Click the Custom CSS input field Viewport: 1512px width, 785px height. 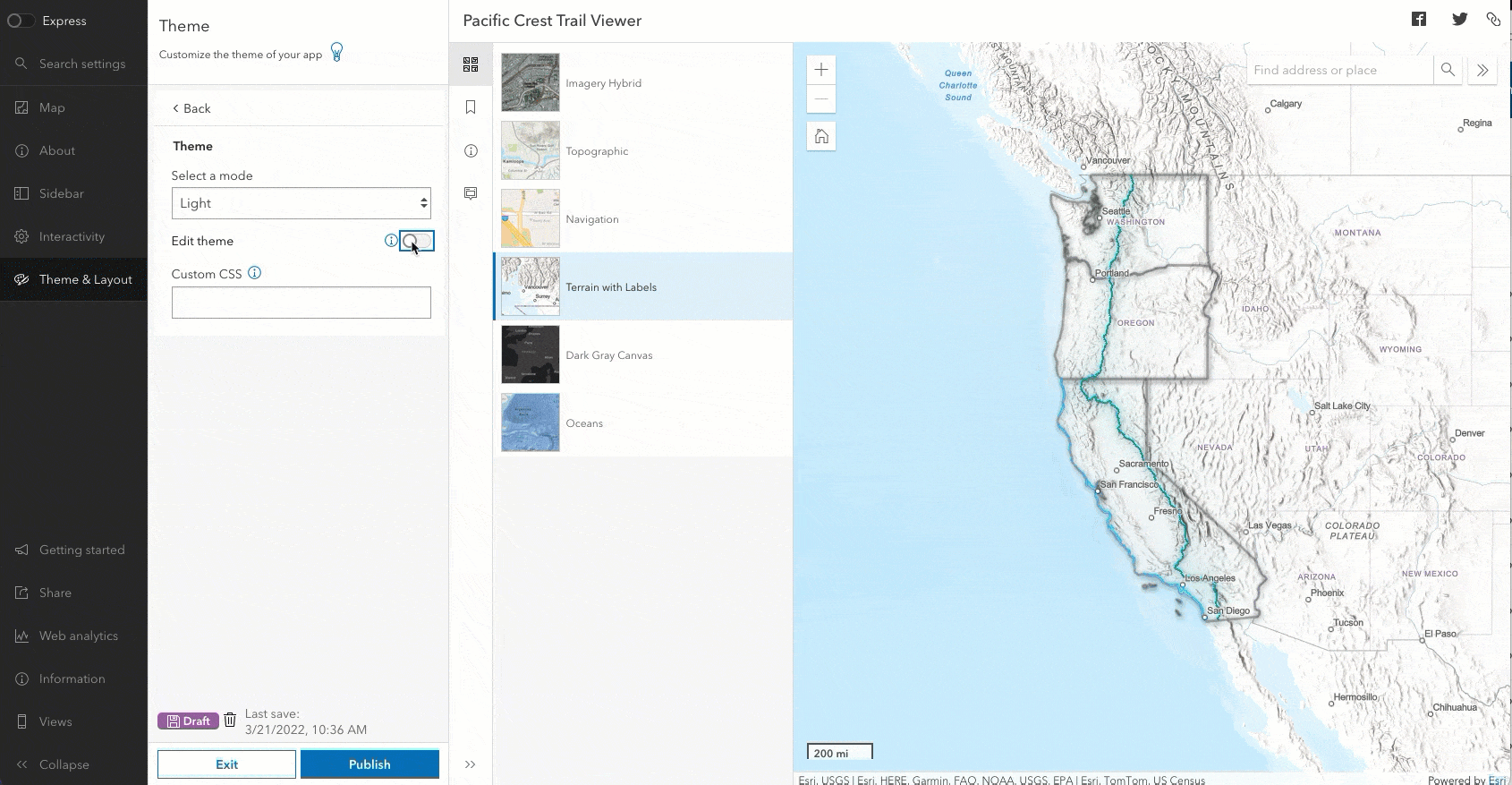(301, 303)
